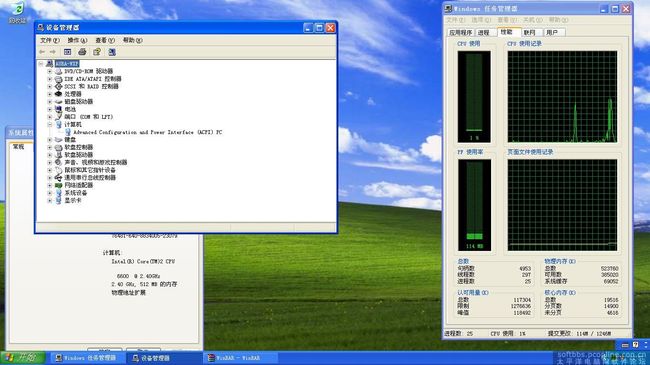The height and width of the screenshot is (365, 650).
Task: Click the show console tree toolbar icon
Action: coord(68,52)
